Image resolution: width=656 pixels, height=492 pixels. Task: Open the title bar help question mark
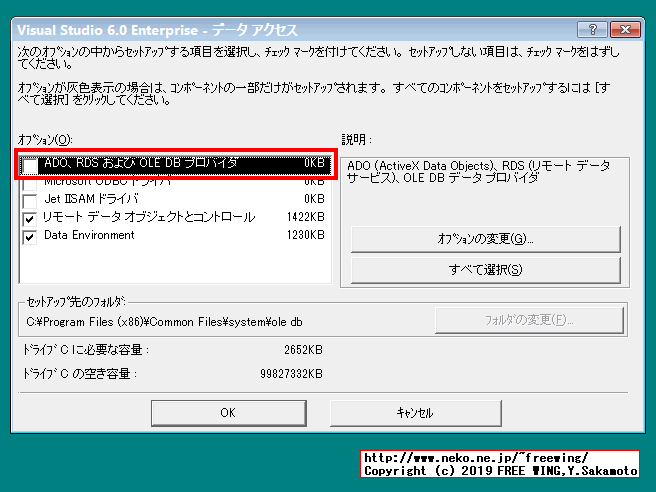[592, 30]
